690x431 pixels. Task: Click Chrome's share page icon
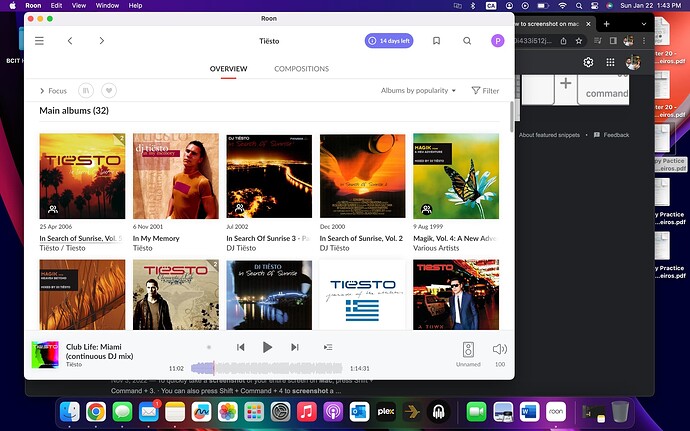[563, 41]
